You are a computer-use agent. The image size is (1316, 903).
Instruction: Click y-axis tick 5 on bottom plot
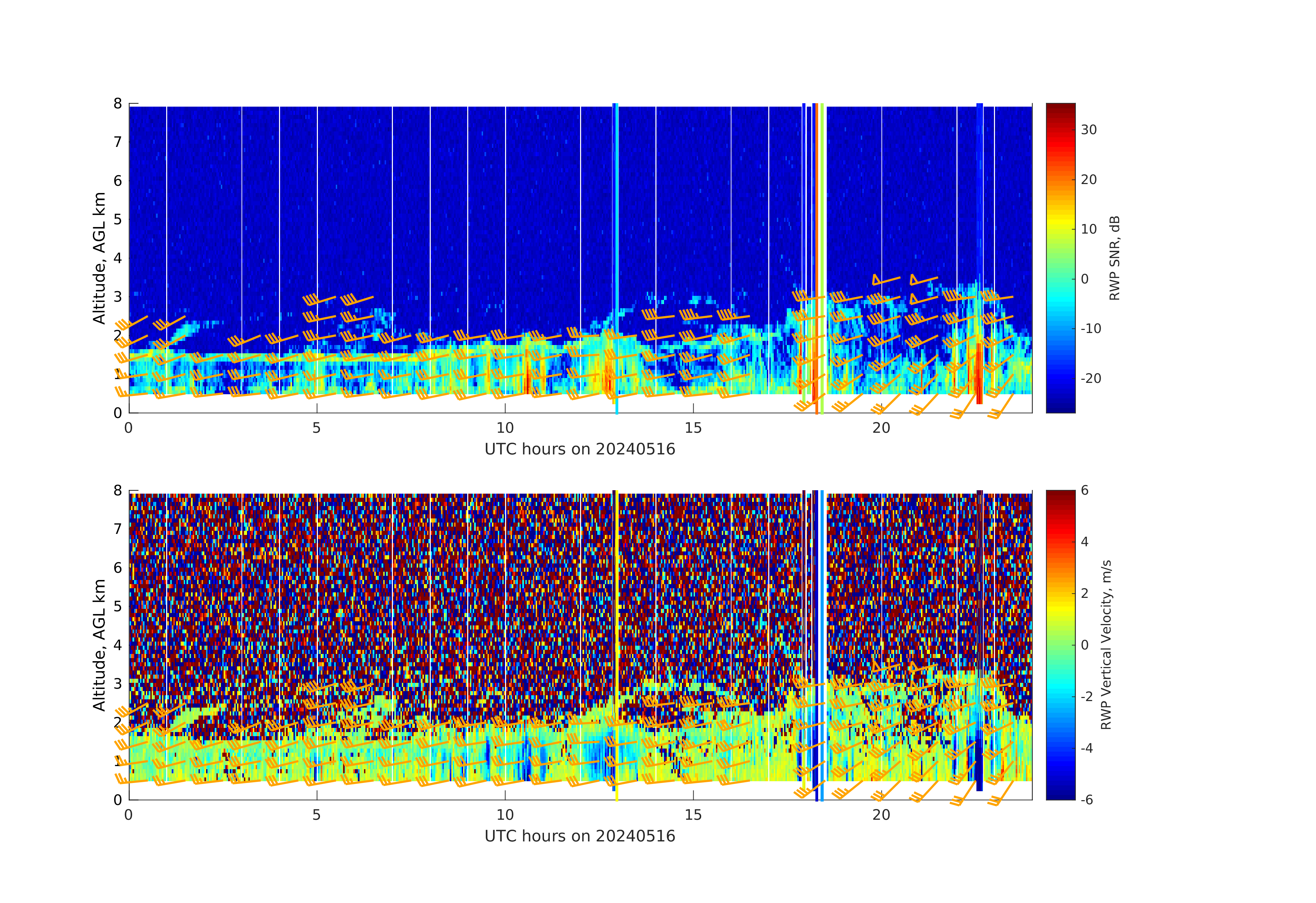(x=118, y=606)
